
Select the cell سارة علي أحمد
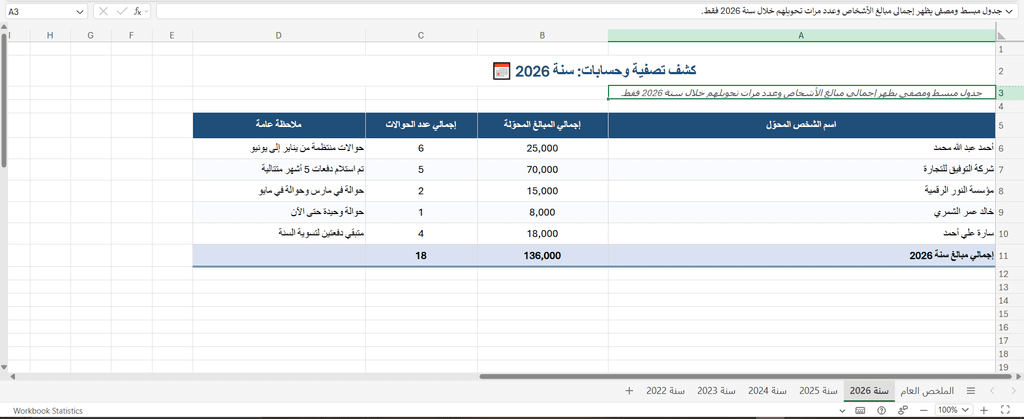point(801,234)
